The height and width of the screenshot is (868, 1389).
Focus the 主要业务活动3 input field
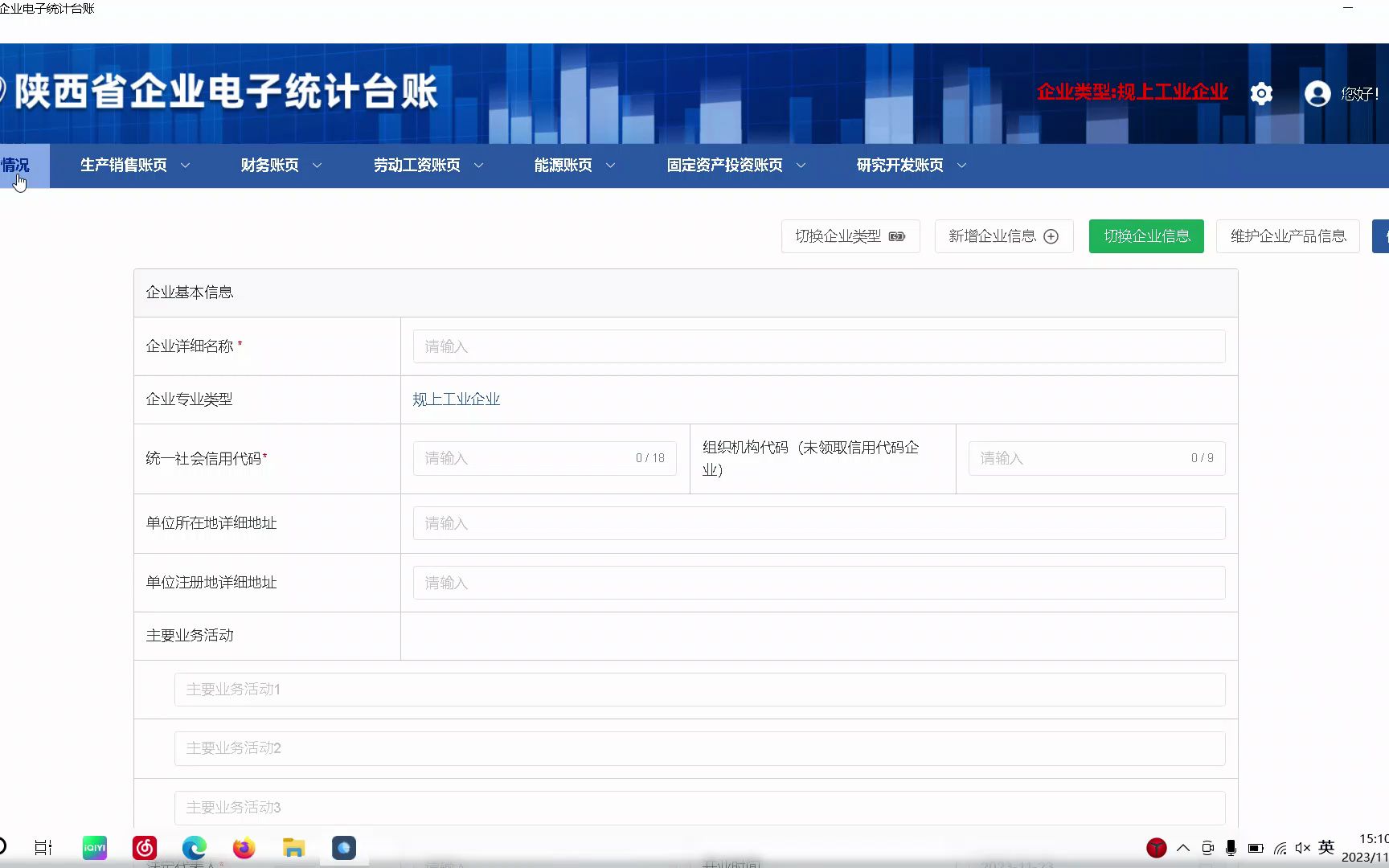coord(699,808)
